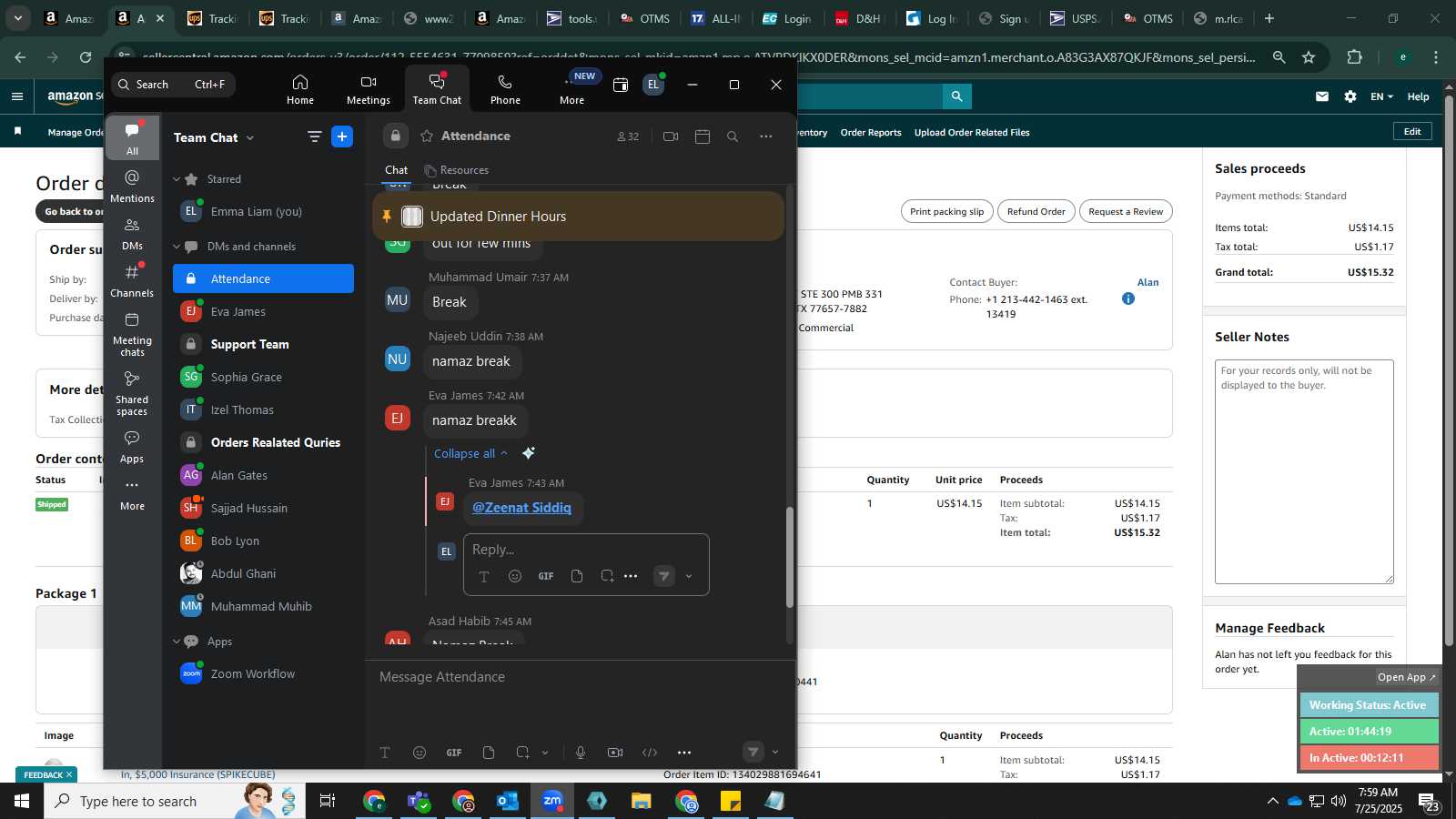This screenshot has width=1456, height=819.
Task: Expand the Team Chat dropdown
Action: coord(249,138)
